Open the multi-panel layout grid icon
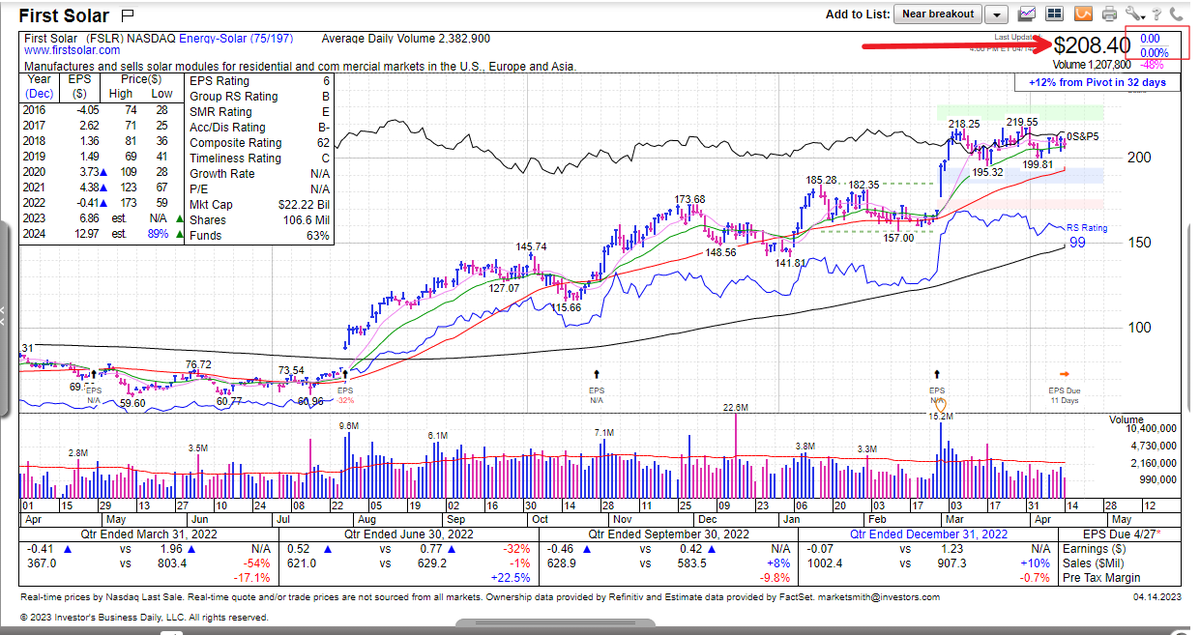This screenshot has width=1200, height=635. (x=1053, y=14)
